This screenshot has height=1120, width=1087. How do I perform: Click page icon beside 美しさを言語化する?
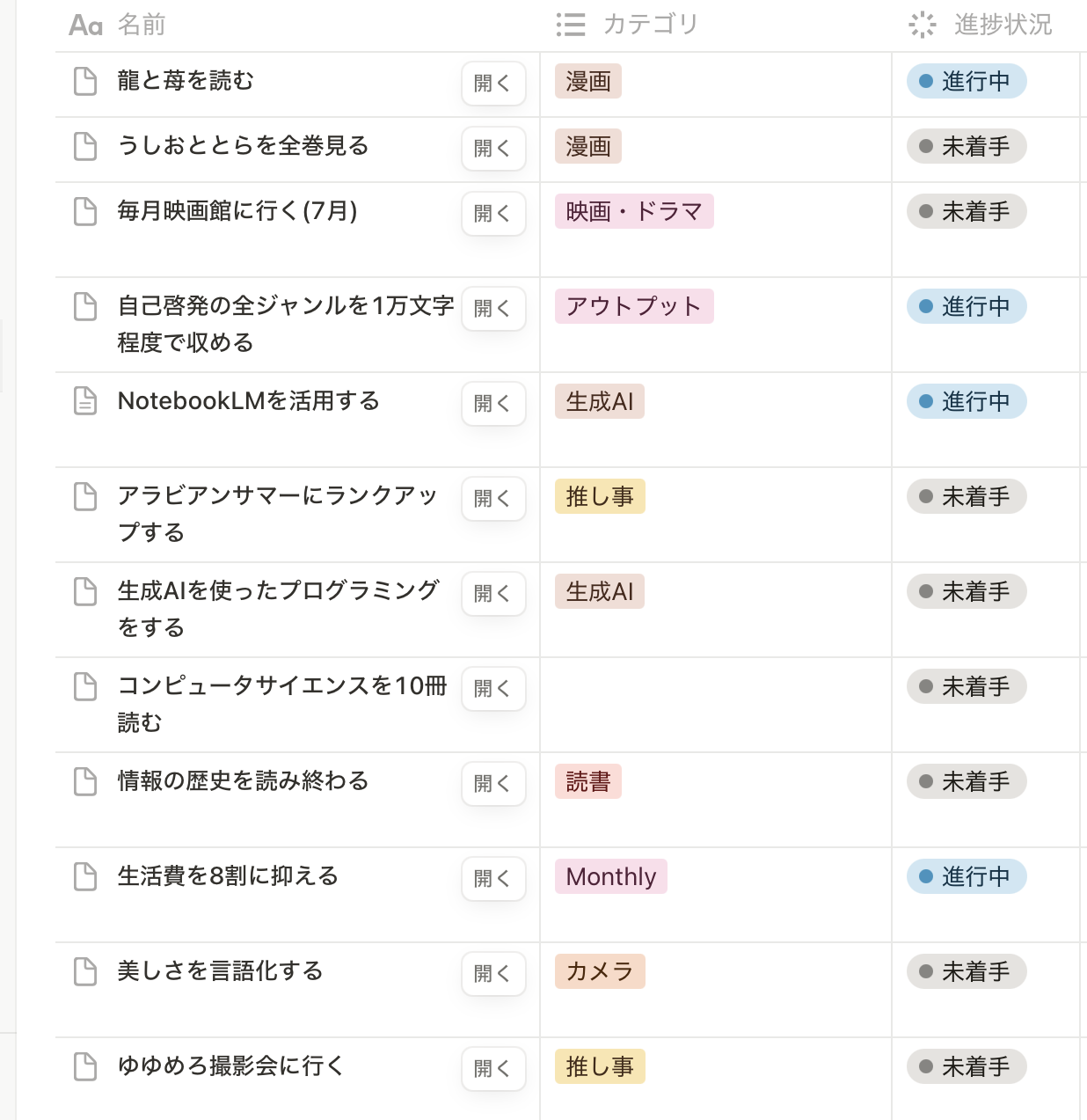85,971
